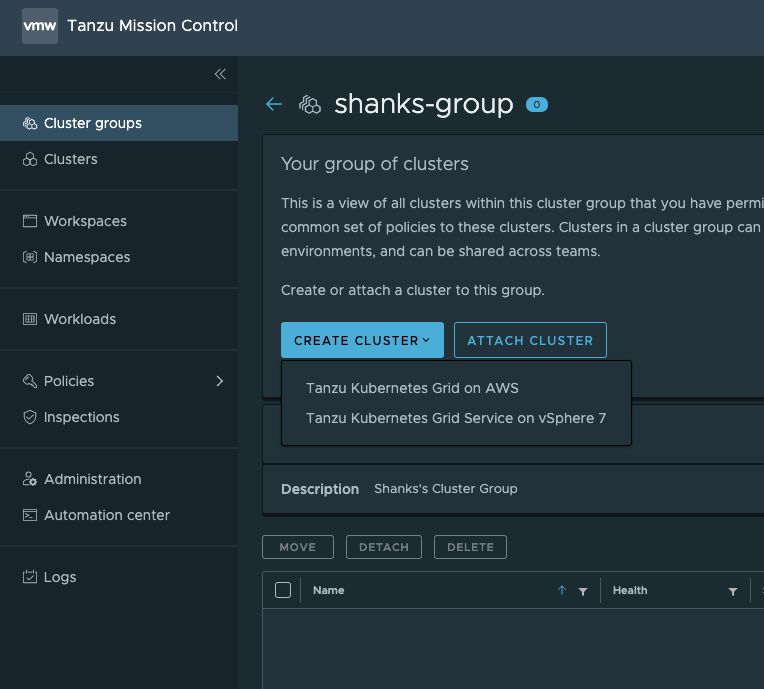The height and width of the screenshot is (689, 764).
Task: Go to Automation center
Action: [x=107, y=515]
